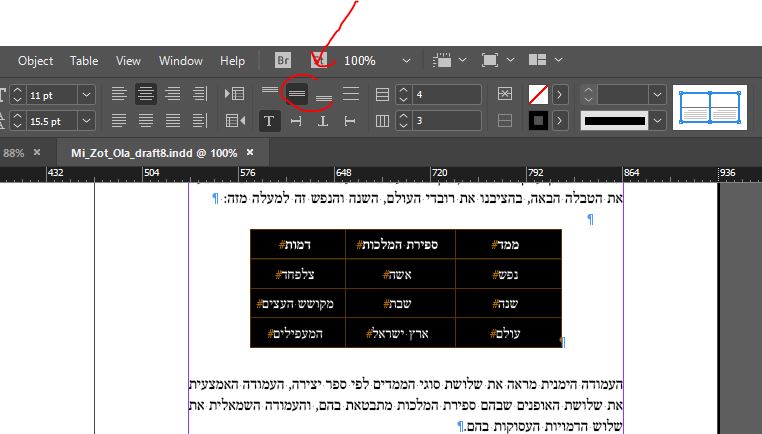This screenshot has width=762, height=434.
Task: Expand the stroke swatch options arrow
Action: coord(559,121)
